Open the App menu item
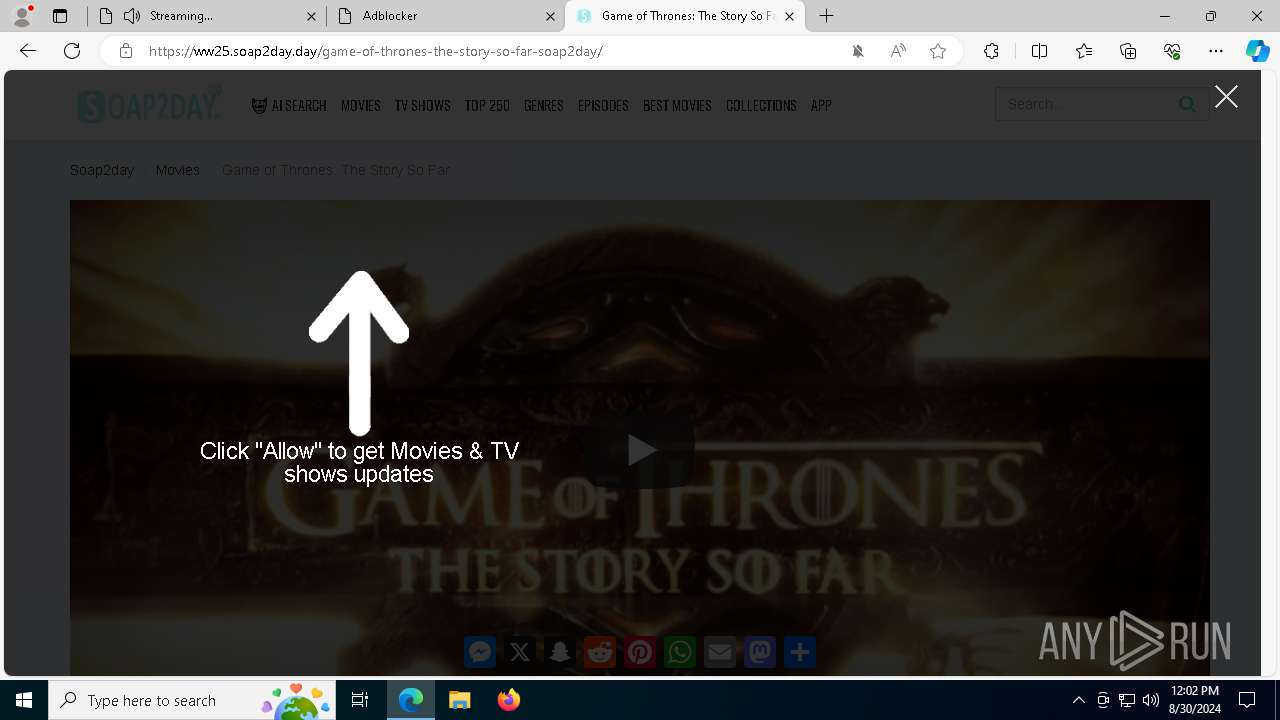1280x720 pixels. pos(821,105)
